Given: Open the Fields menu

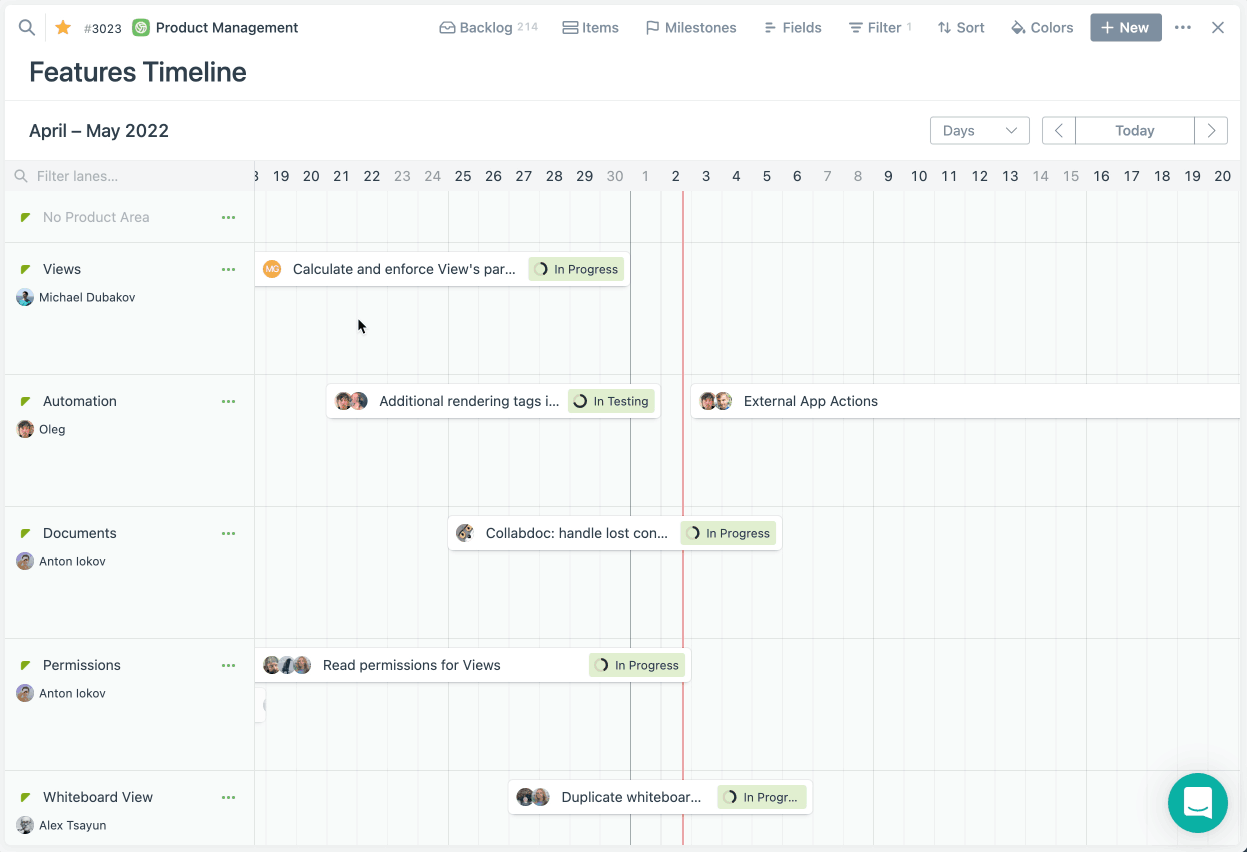Looking at the screenshot, I should click(x=792, y=28).
